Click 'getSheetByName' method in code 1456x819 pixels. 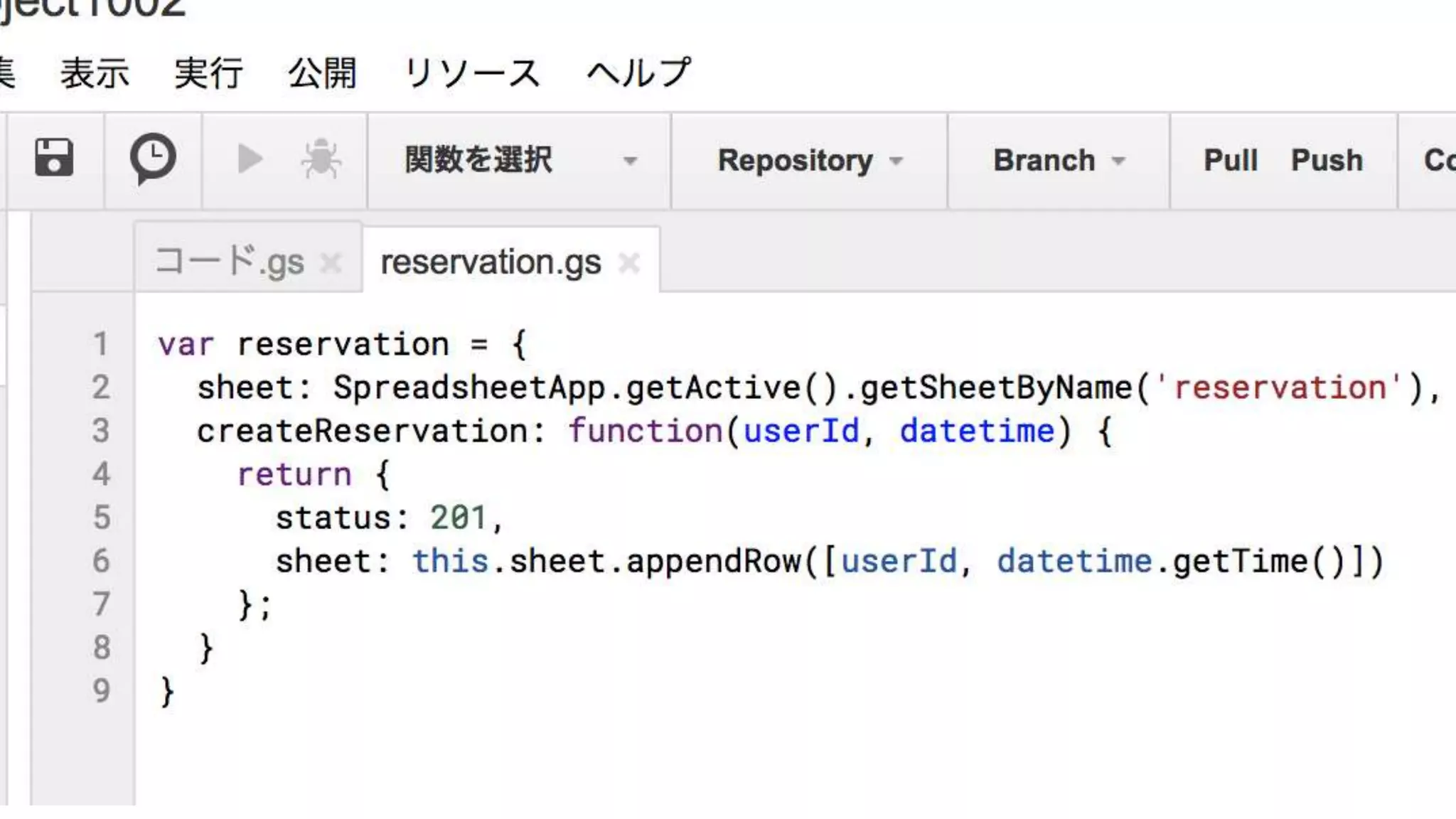[996, 388]
